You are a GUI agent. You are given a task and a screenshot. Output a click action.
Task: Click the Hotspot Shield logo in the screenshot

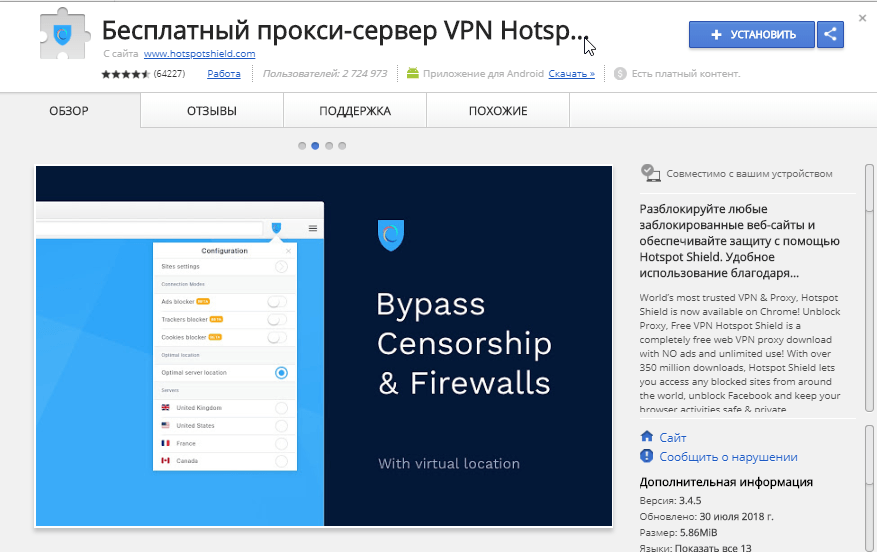coord(391,235)
